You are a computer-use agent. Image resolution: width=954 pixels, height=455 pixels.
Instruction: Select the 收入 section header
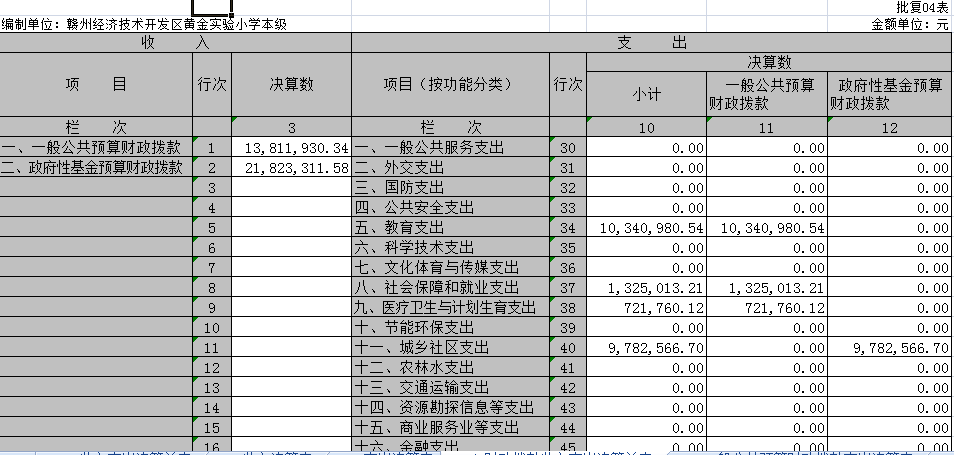point(175,43)
